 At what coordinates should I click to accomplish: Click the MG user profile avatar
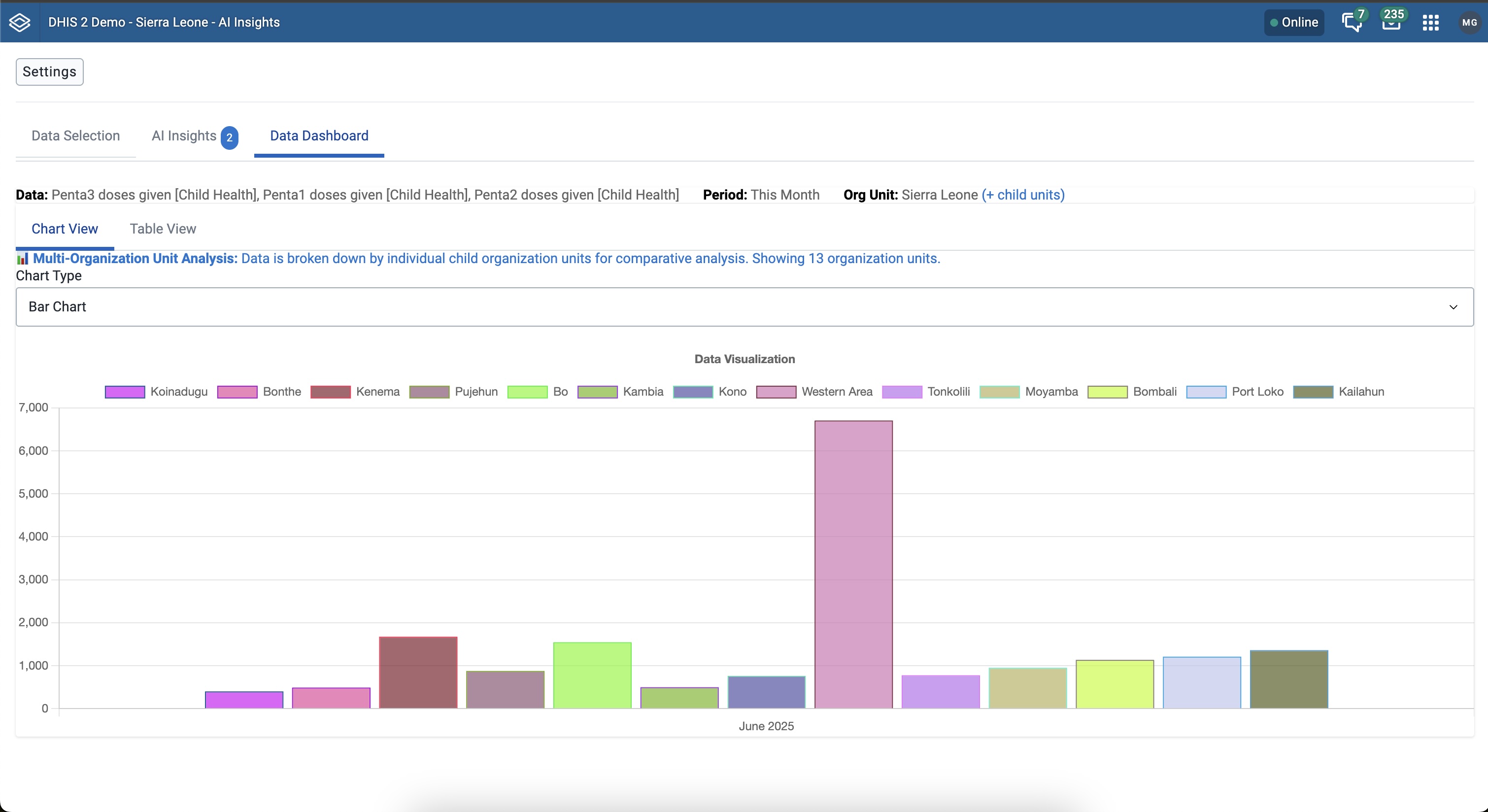click(1469, 23)
